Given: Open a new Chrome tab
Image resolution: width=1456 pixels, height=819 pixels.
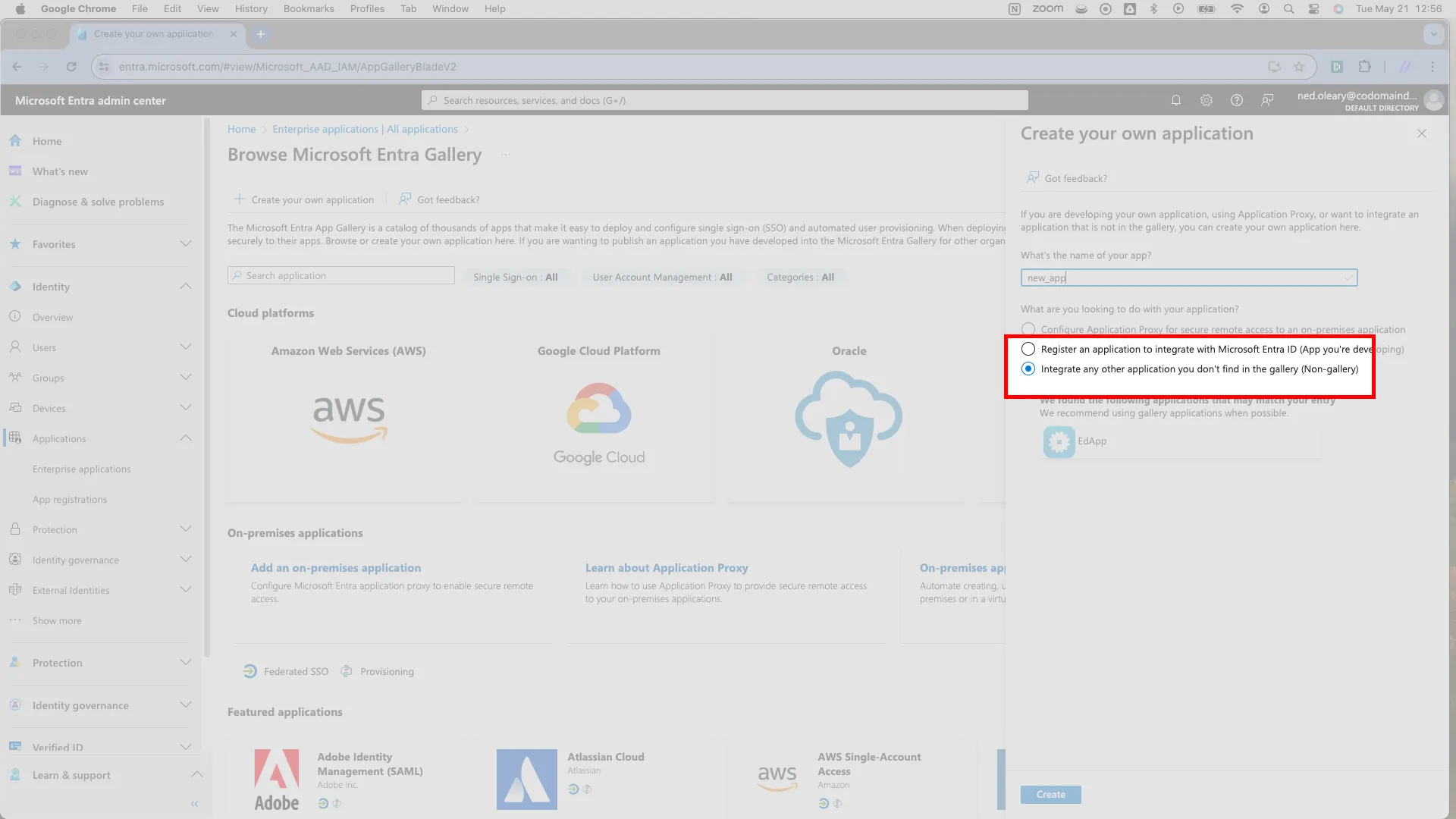Looking at the screenshot, I should point(261,34).
